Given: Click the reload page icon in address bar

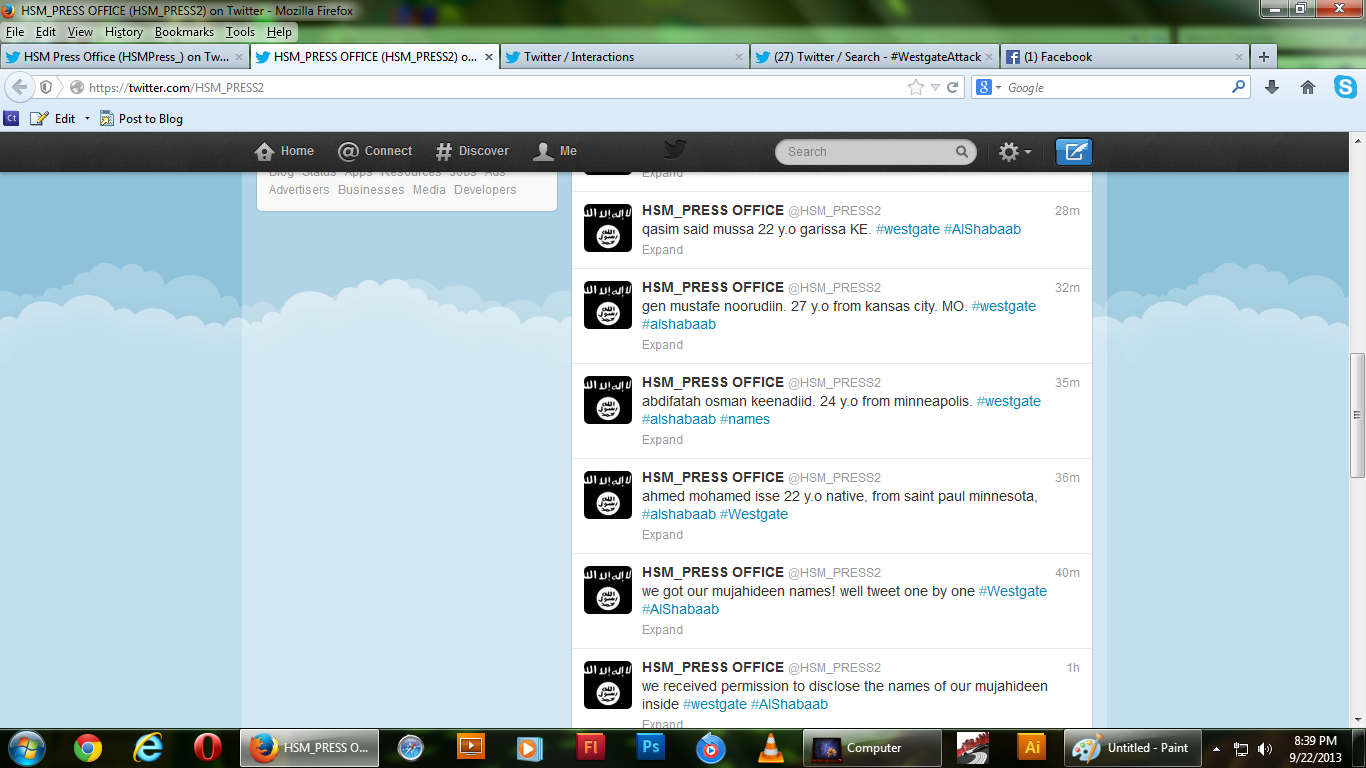Looking at the screenshot, I should [953, 87].
